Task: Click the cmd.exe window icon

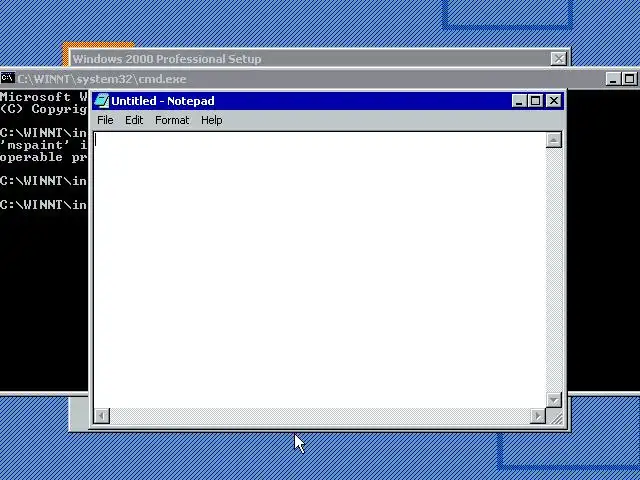Action: click(7, 78)
